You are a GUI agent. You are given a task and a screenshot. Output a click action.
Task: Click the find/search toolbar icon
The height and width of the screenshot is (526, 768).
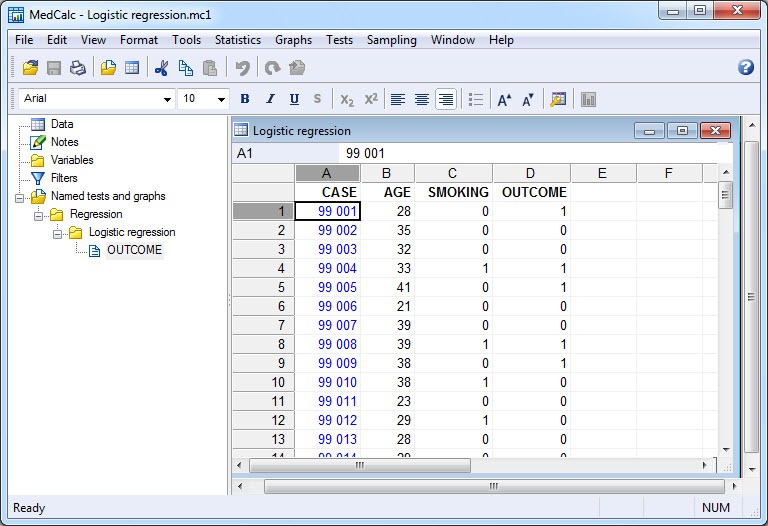pos(558,99)
